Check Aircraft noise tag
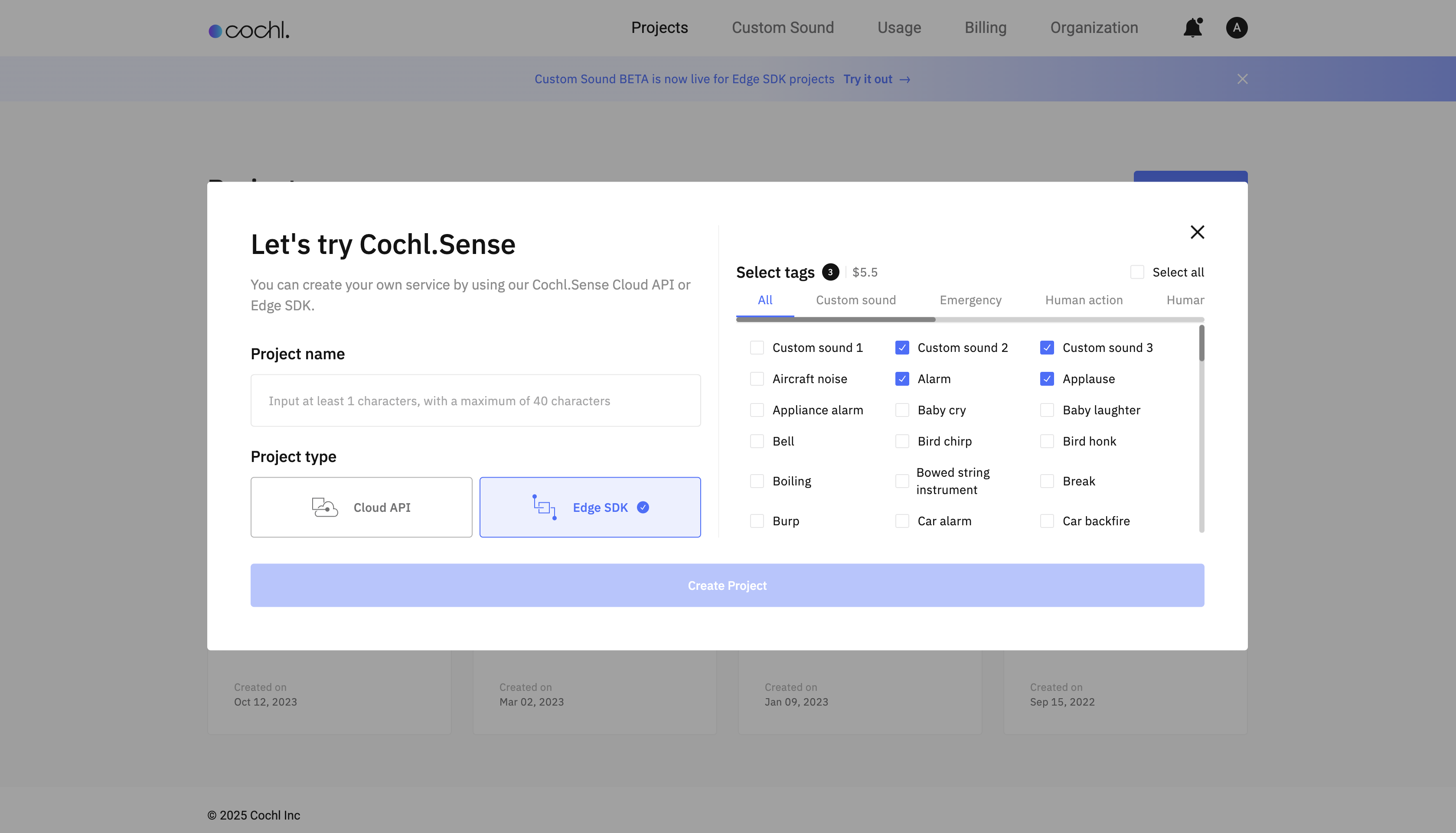The width and height of the screenshot is (1456, 833). click(x=757, y=379)
